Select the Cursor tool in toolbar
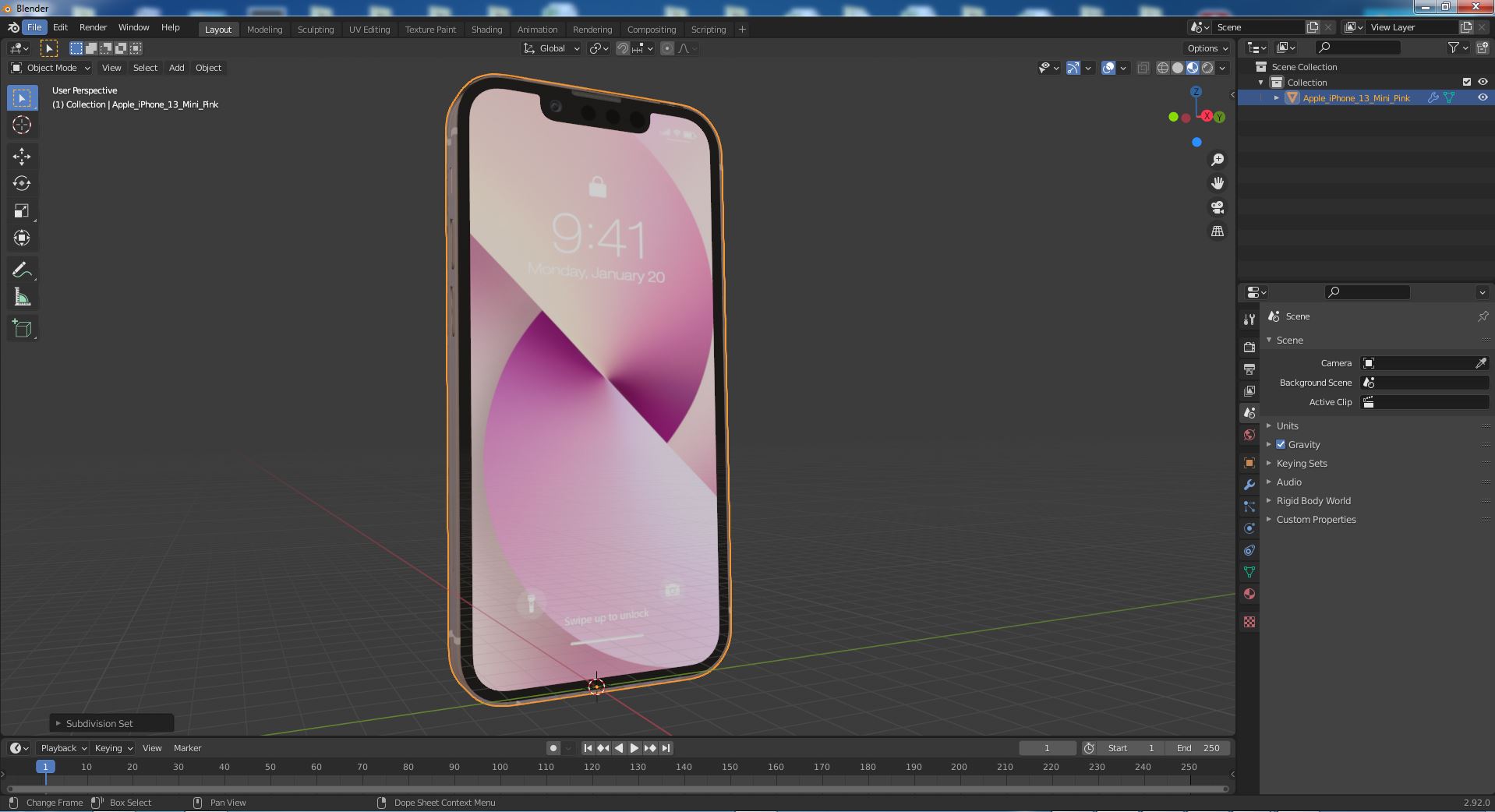Image resolution: width=1495 pixels, height=812 pixels. pos(22,125)
